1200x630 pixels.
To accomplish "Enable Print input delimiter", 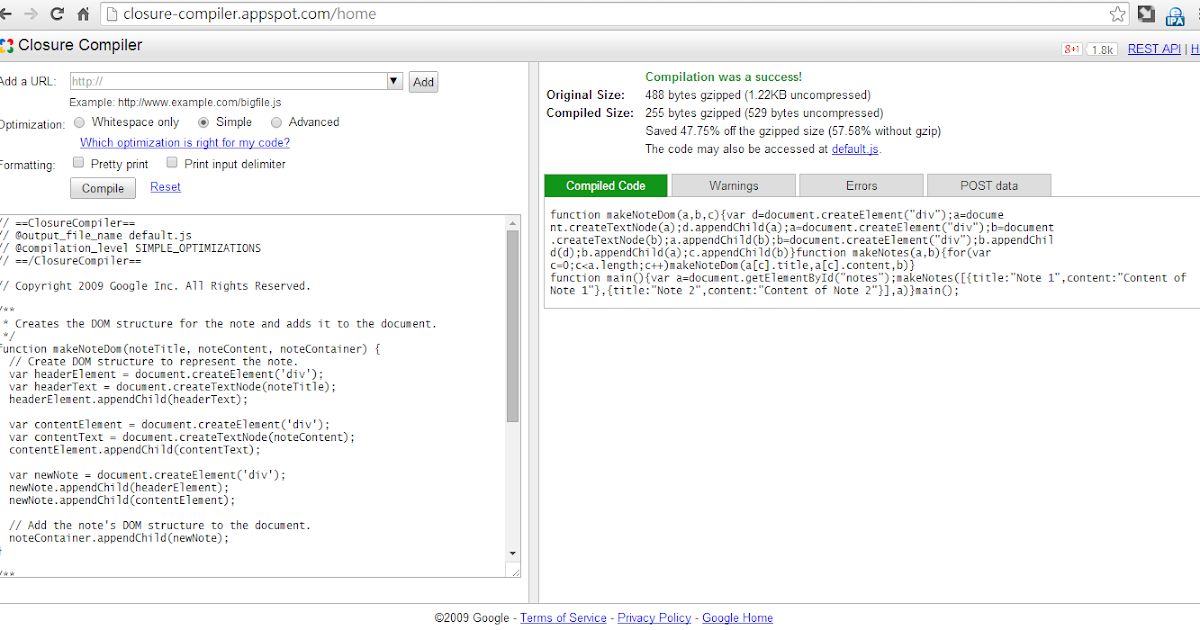I will pos(171,161).
